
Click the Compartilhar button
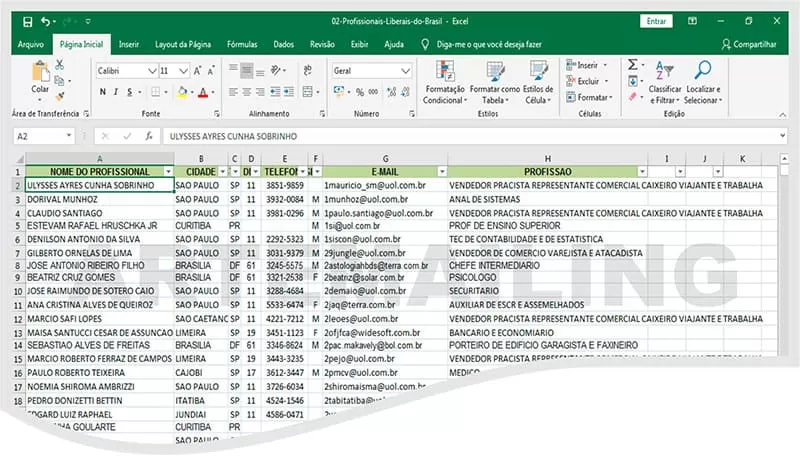pos(749,44)
